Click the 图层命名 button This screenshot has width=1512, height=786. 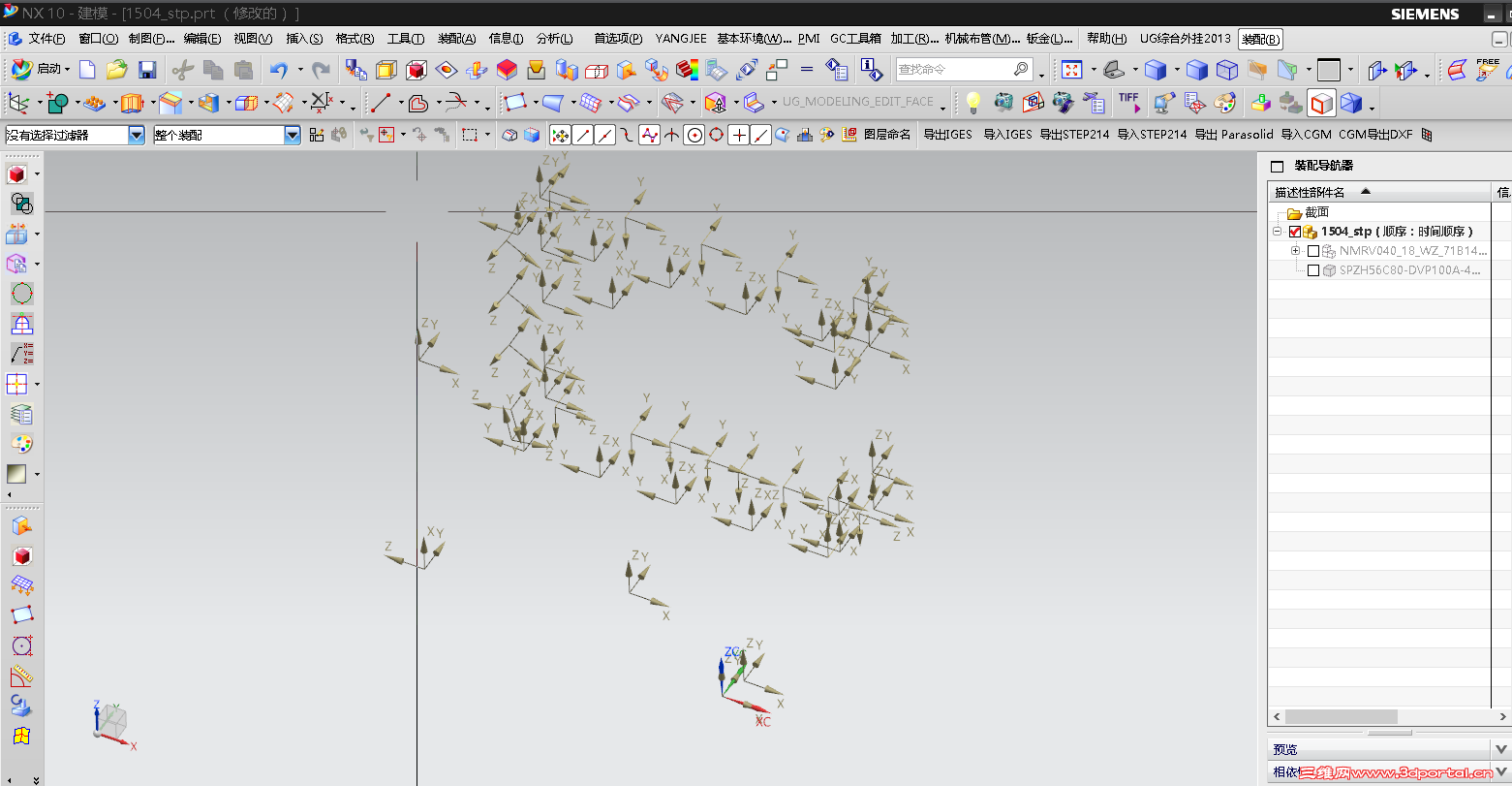(x=886, y=135)
